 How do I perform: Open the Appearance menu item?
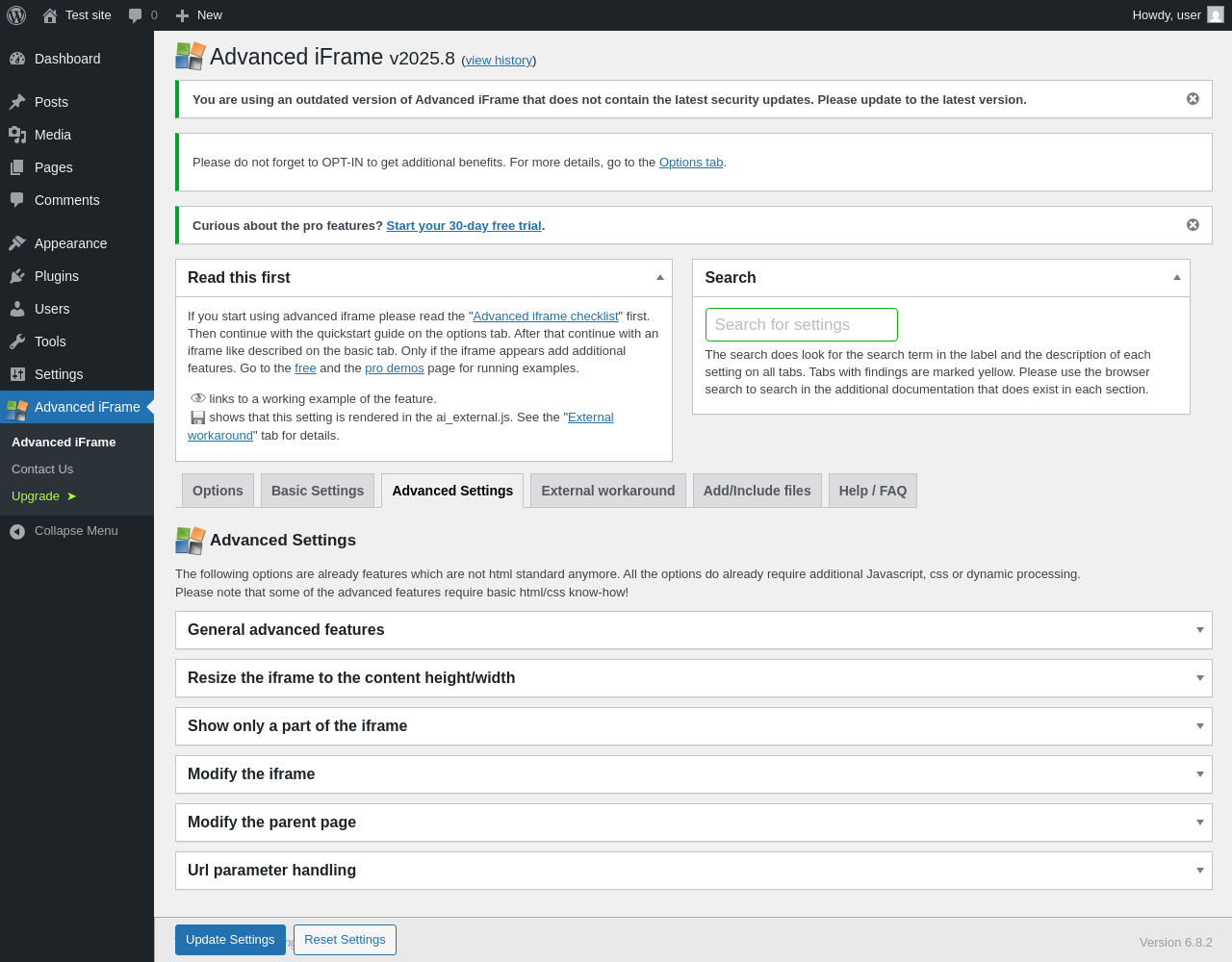(x=77, y=243)
